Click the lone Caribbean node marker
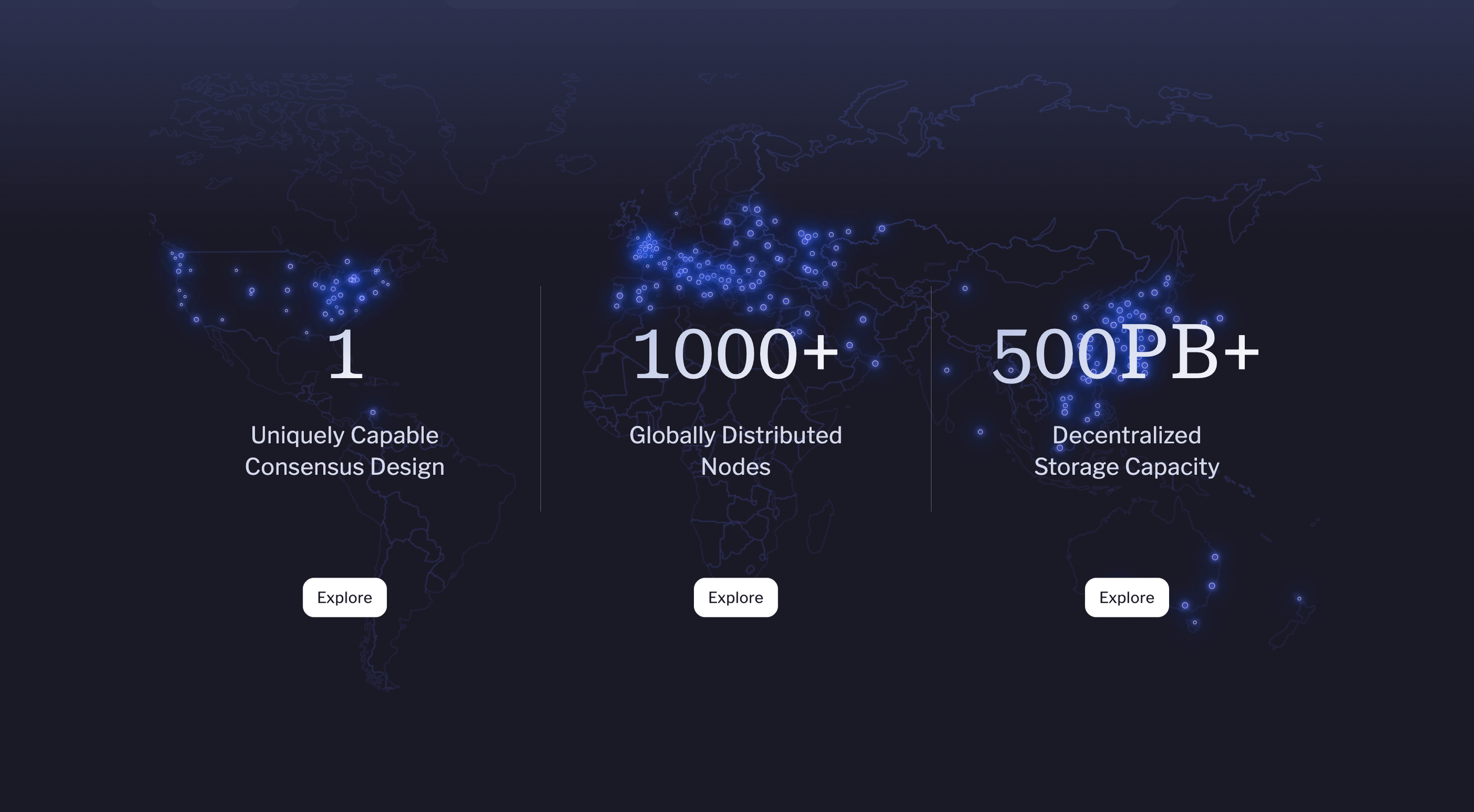Screen dimensions: 1474x812 (x=373, y=412)
